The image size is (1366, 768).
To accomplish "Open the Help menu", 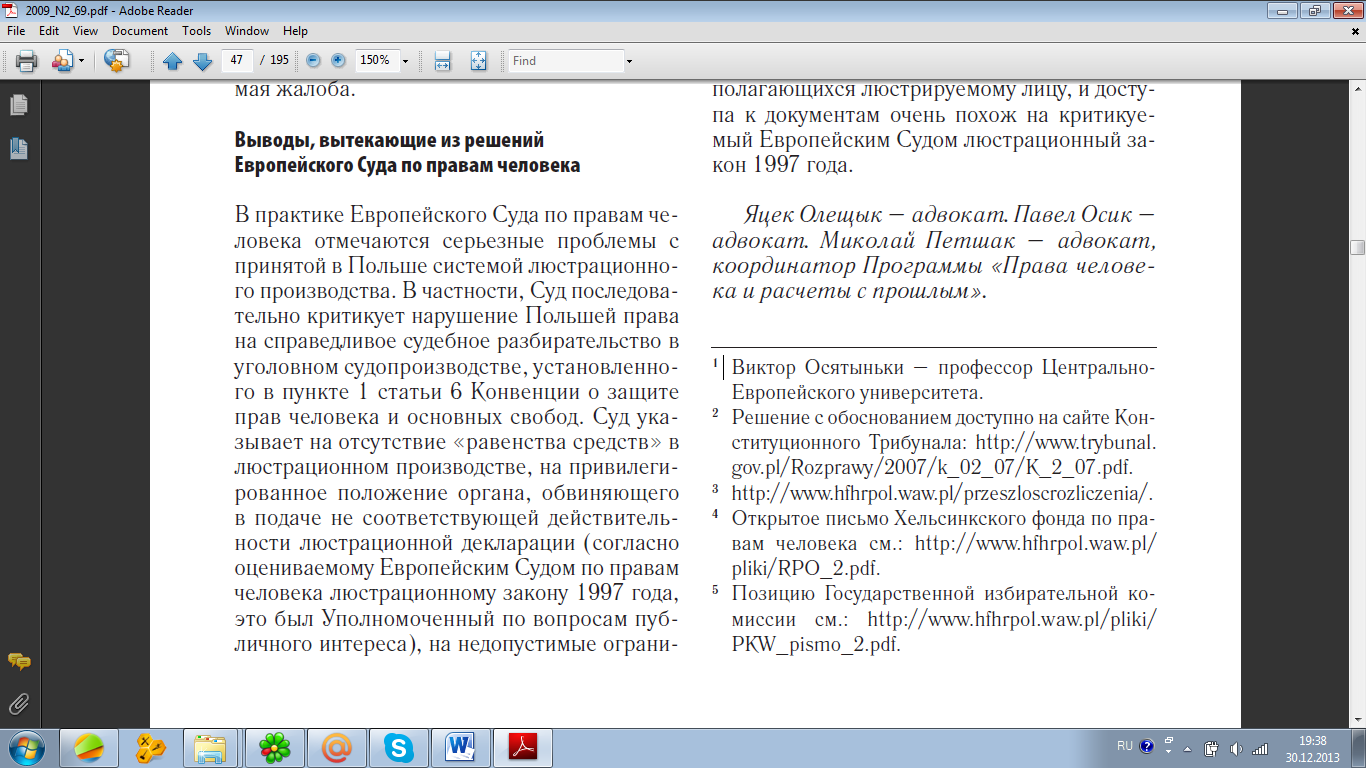I will 295,31.
